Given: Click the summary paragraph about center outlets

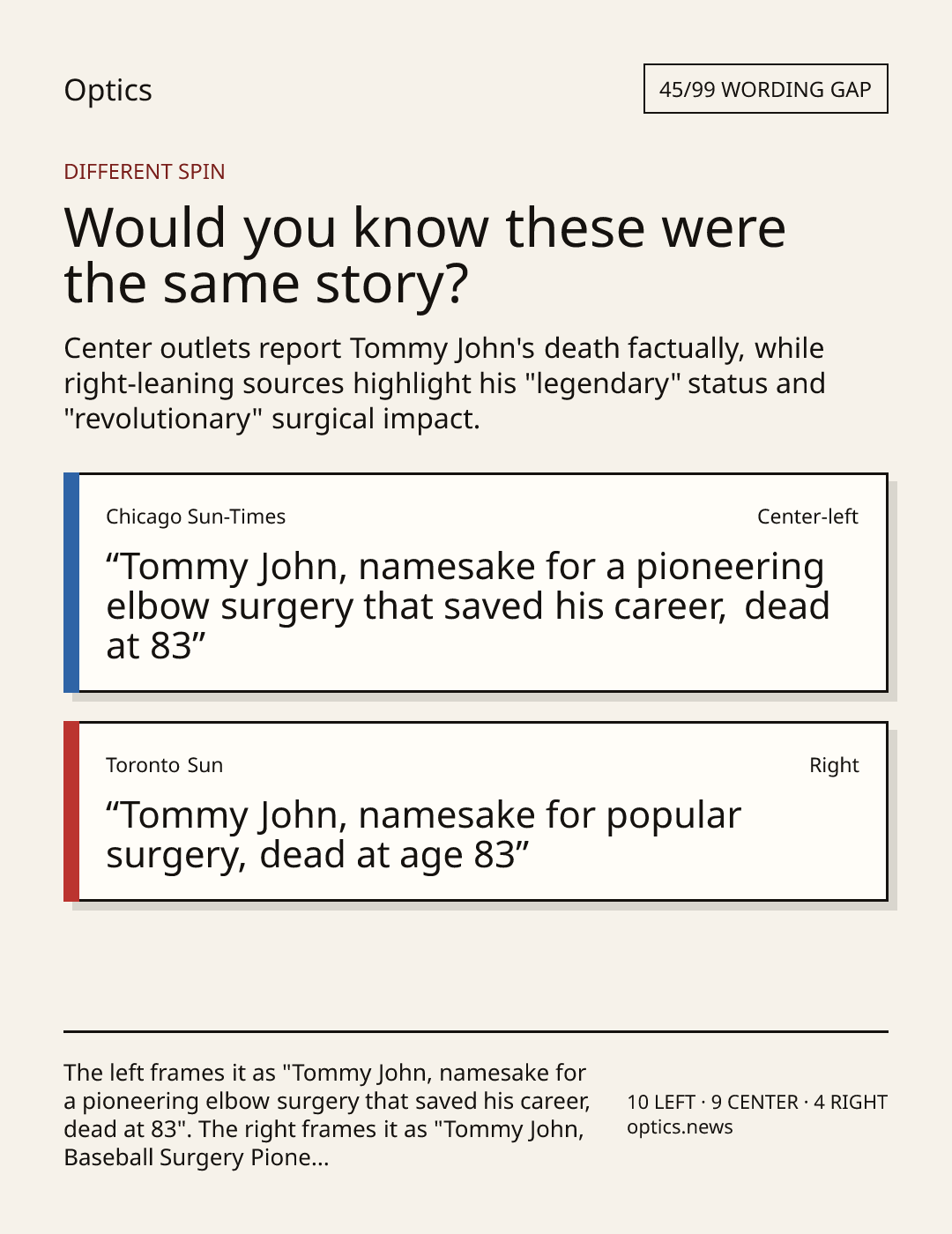Looking at the screenshot, I should pyautogui.click(x=445, y=383).
